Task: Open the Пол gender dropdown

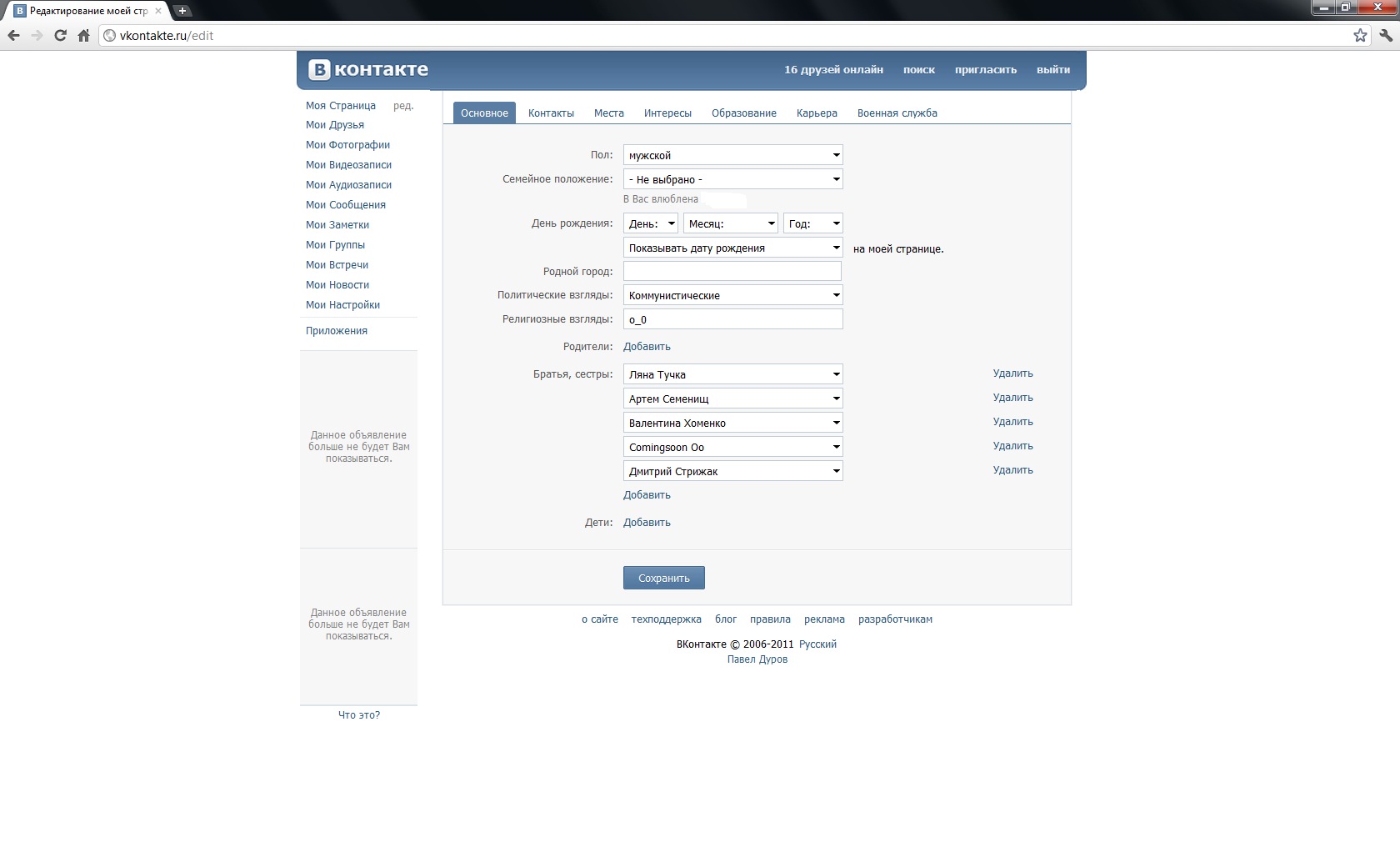Action: pyautogui.click(x=732, y=155)
